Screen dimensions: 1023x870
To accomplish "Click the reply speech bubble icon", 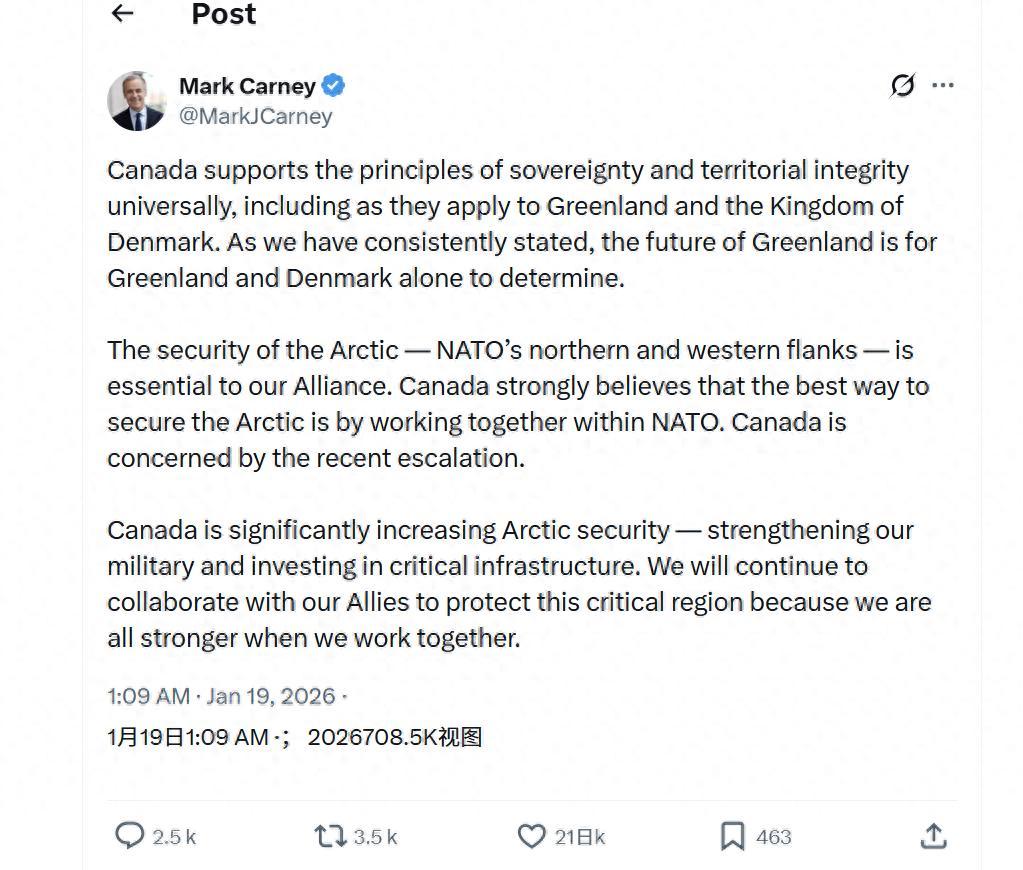I will click(130, 835).
